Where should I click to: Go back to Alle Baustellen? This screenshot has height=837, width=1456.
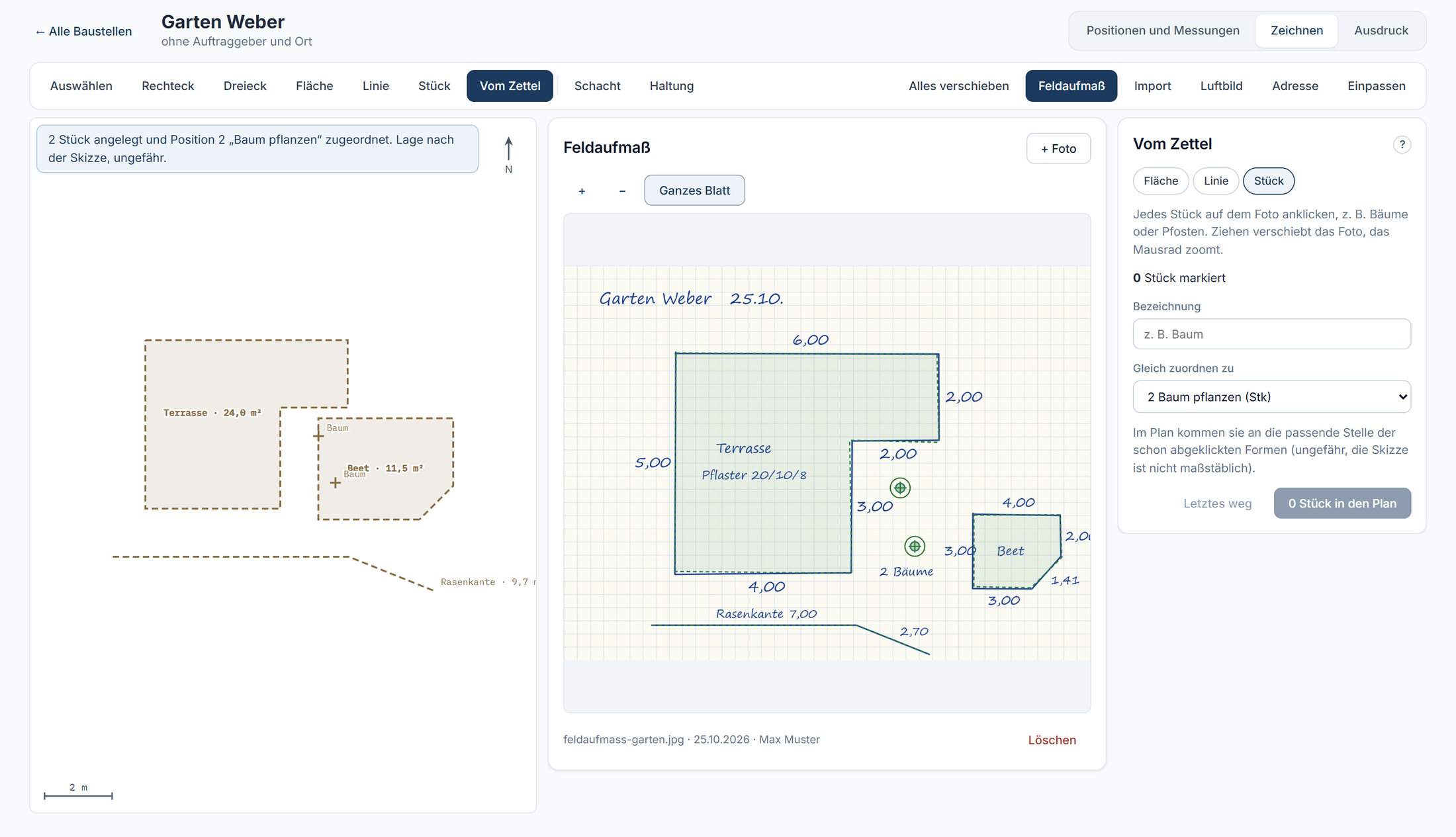tap(83, 31)
